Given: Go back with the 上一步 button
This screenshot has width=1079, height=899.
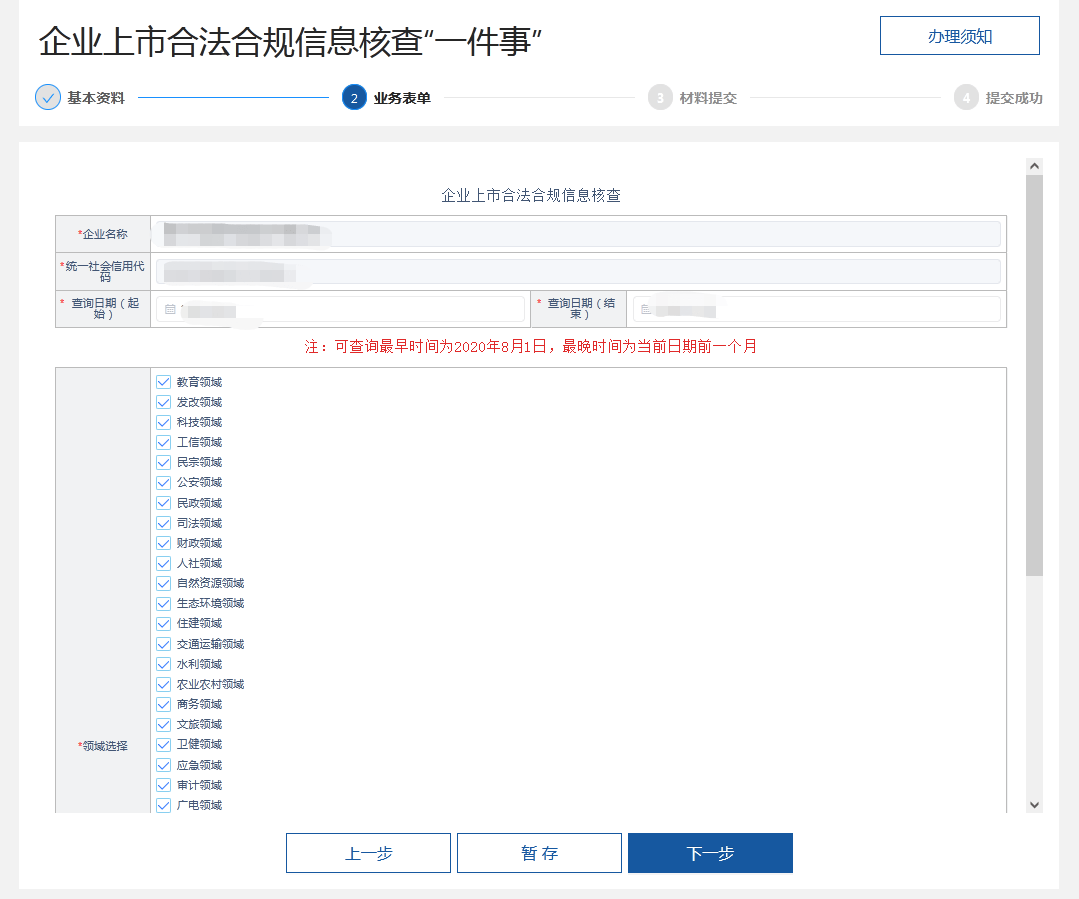Looking at the screenshot, I should (x=368, y=853).
